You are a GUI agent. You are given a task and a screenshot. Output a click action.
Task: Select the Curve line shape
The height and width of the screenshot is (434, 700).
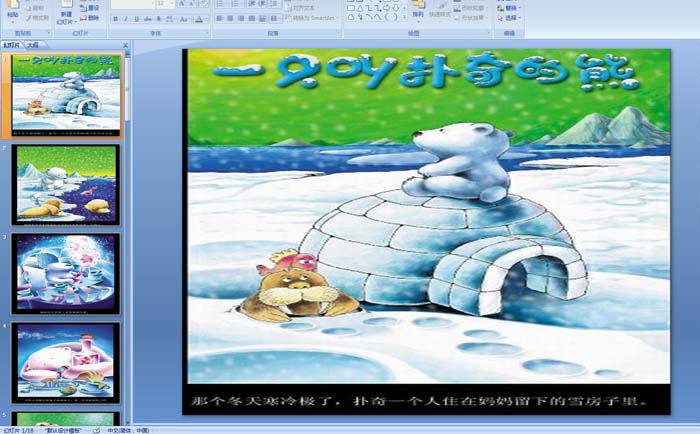[x=378, y=17]
